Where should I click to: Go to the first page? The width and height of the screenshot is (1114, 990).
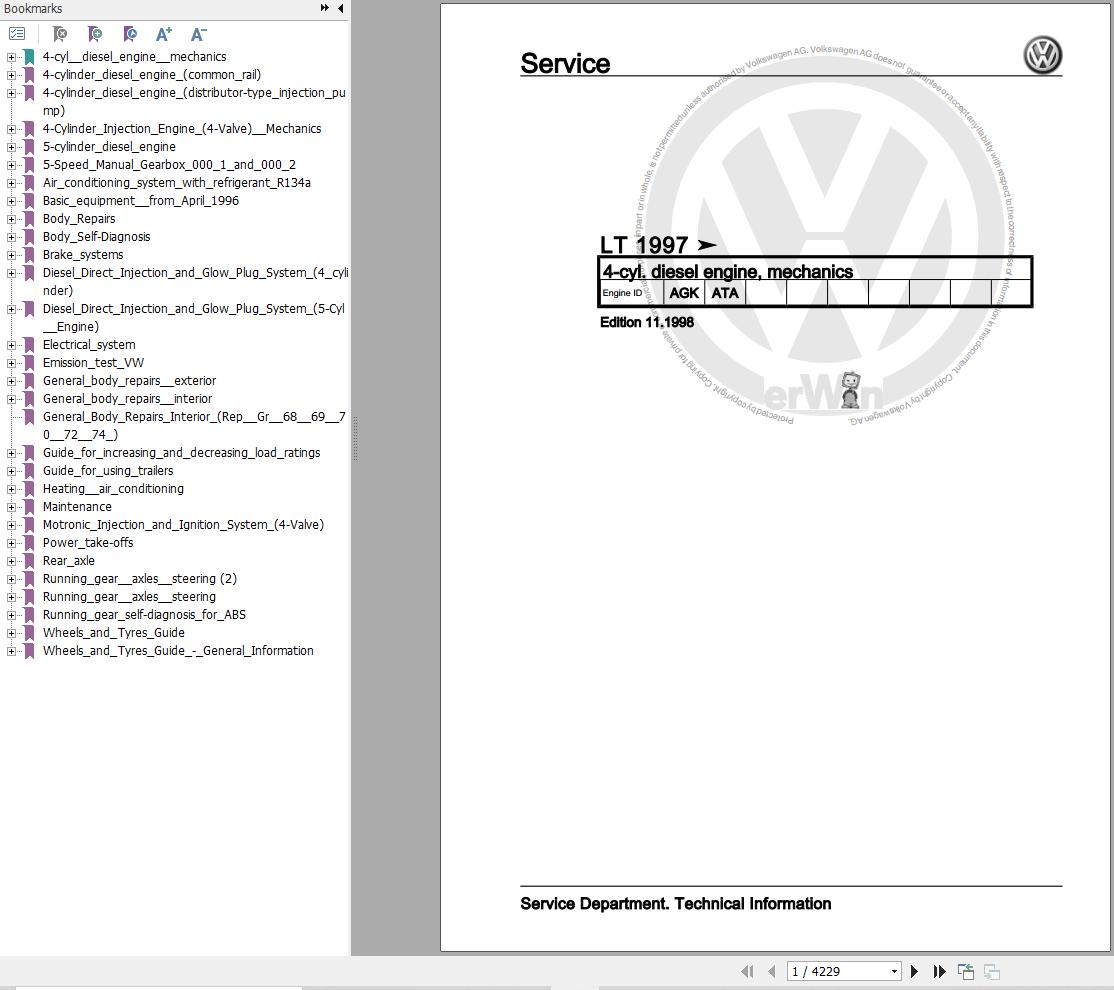(x=747, y=971)
